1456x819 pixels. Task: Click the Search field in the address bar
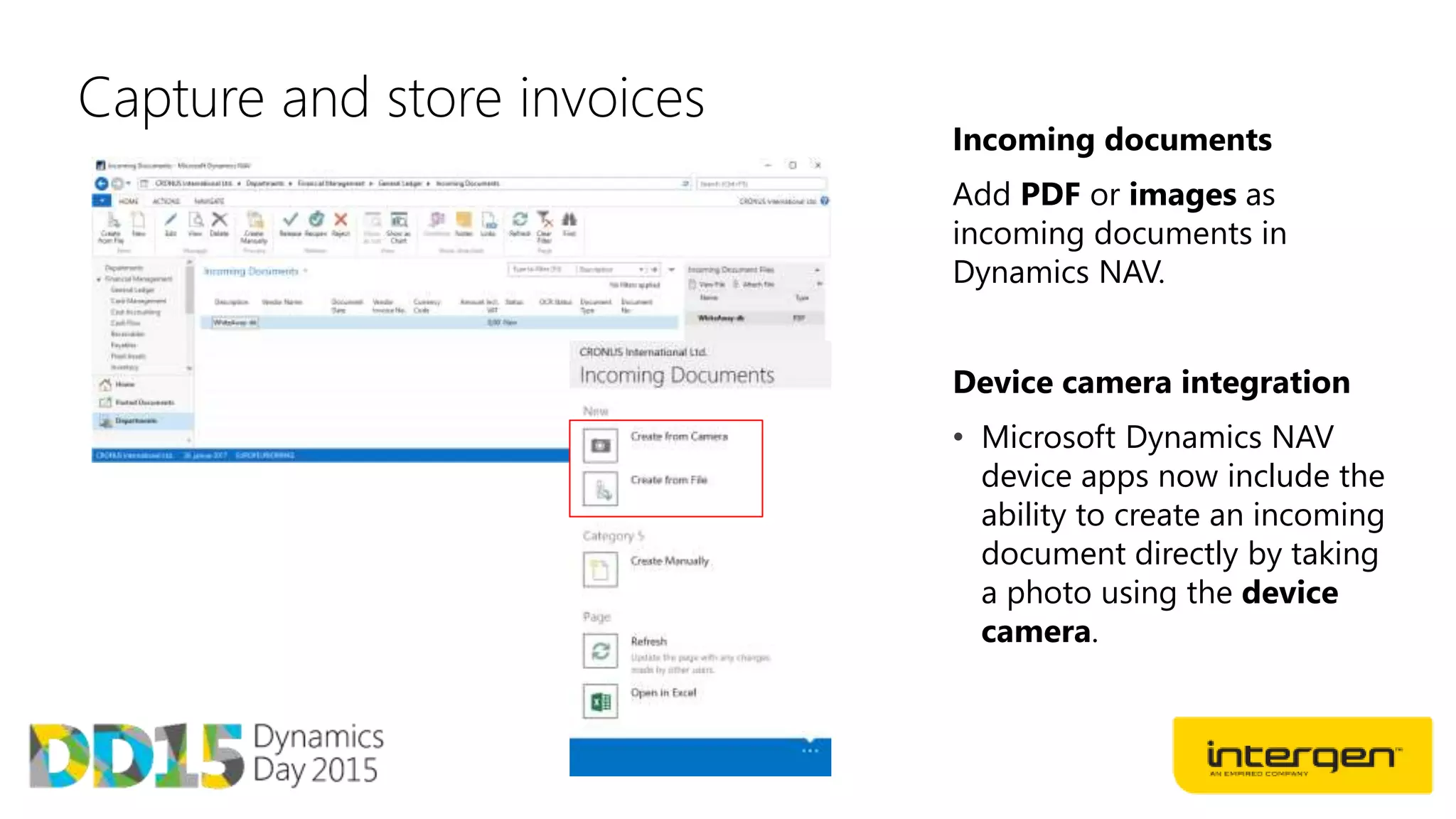coord(761,183)
